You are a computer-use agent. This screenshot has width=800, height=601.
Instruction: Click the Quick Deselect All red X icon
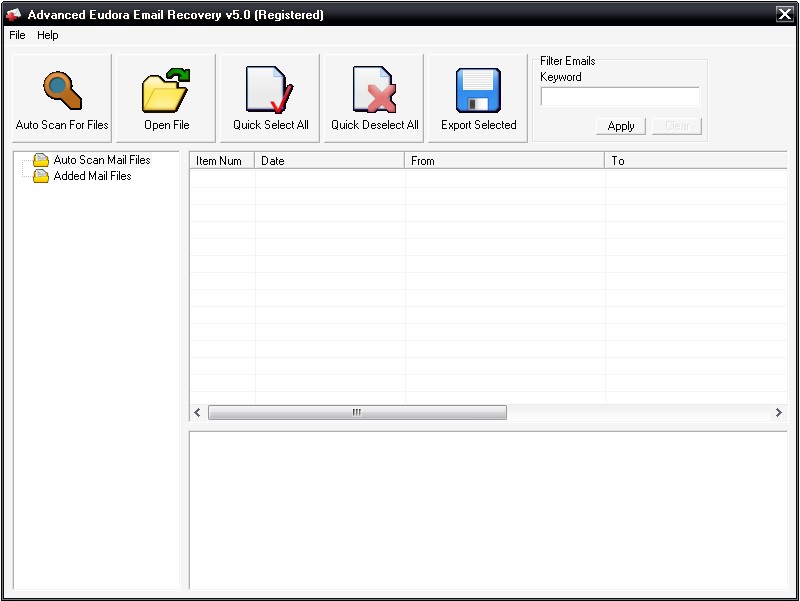pos(374,89)
